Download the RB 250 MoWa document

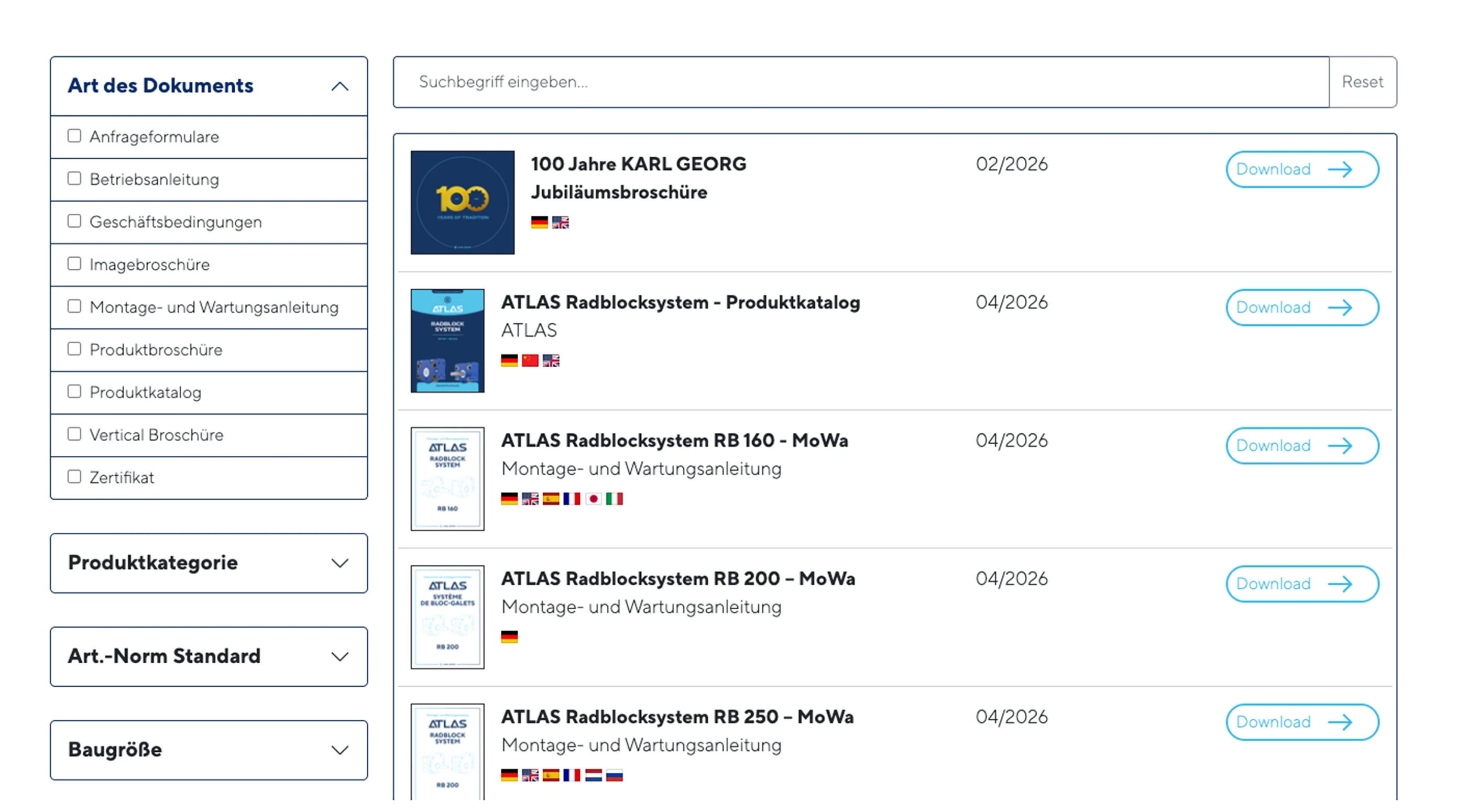pos(1302,722)
